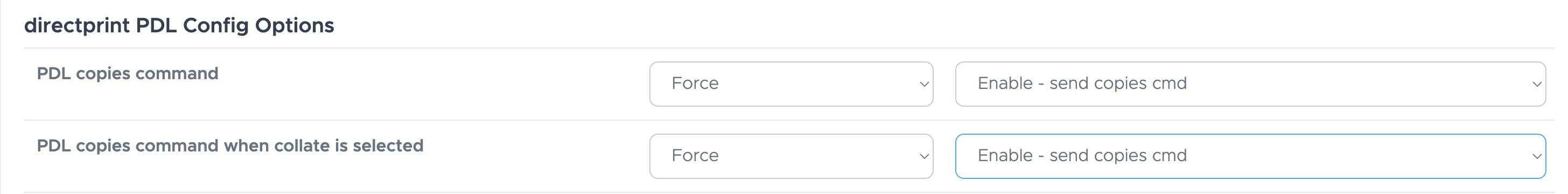Open Force dropdown in the collate row
This screenshot has height=194, width=1568.
(x=790, y=156)
